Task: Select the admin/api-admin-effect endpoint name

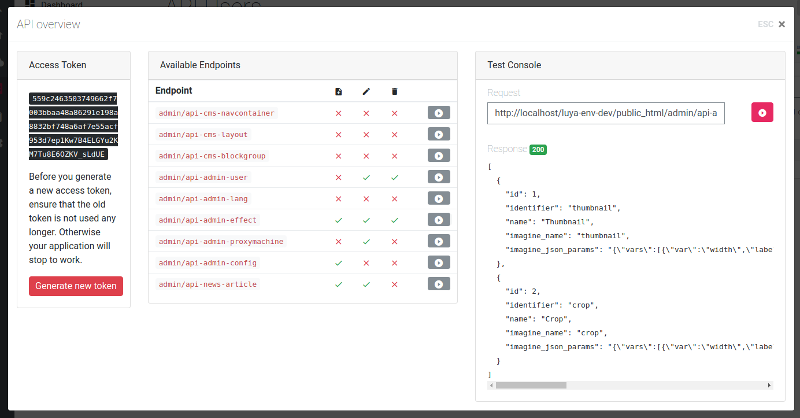Action: [208, 220]
